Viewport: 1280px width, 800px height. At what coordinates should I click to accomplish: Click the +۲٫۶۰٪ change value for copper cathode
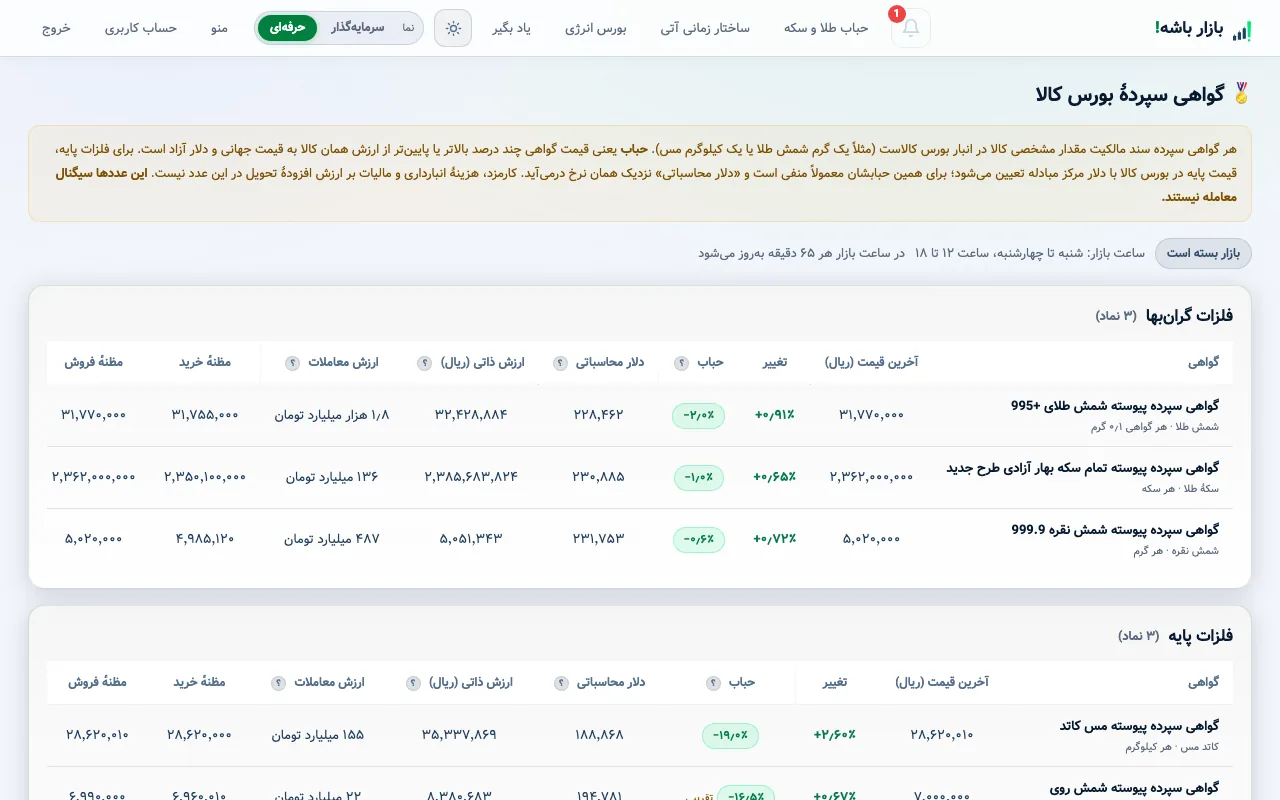tap(835, 735)
